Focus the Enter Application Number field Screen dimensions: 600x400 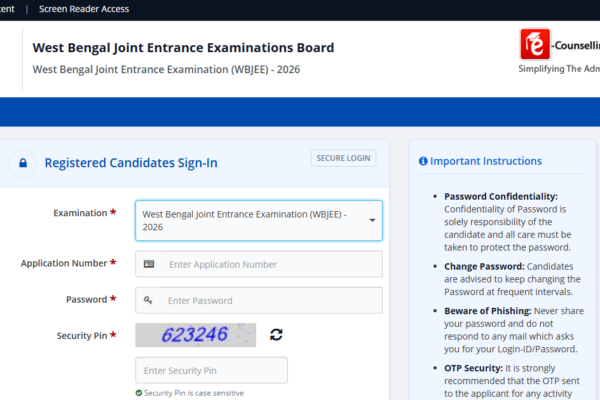pyautogui.click(x=270, y=264)
